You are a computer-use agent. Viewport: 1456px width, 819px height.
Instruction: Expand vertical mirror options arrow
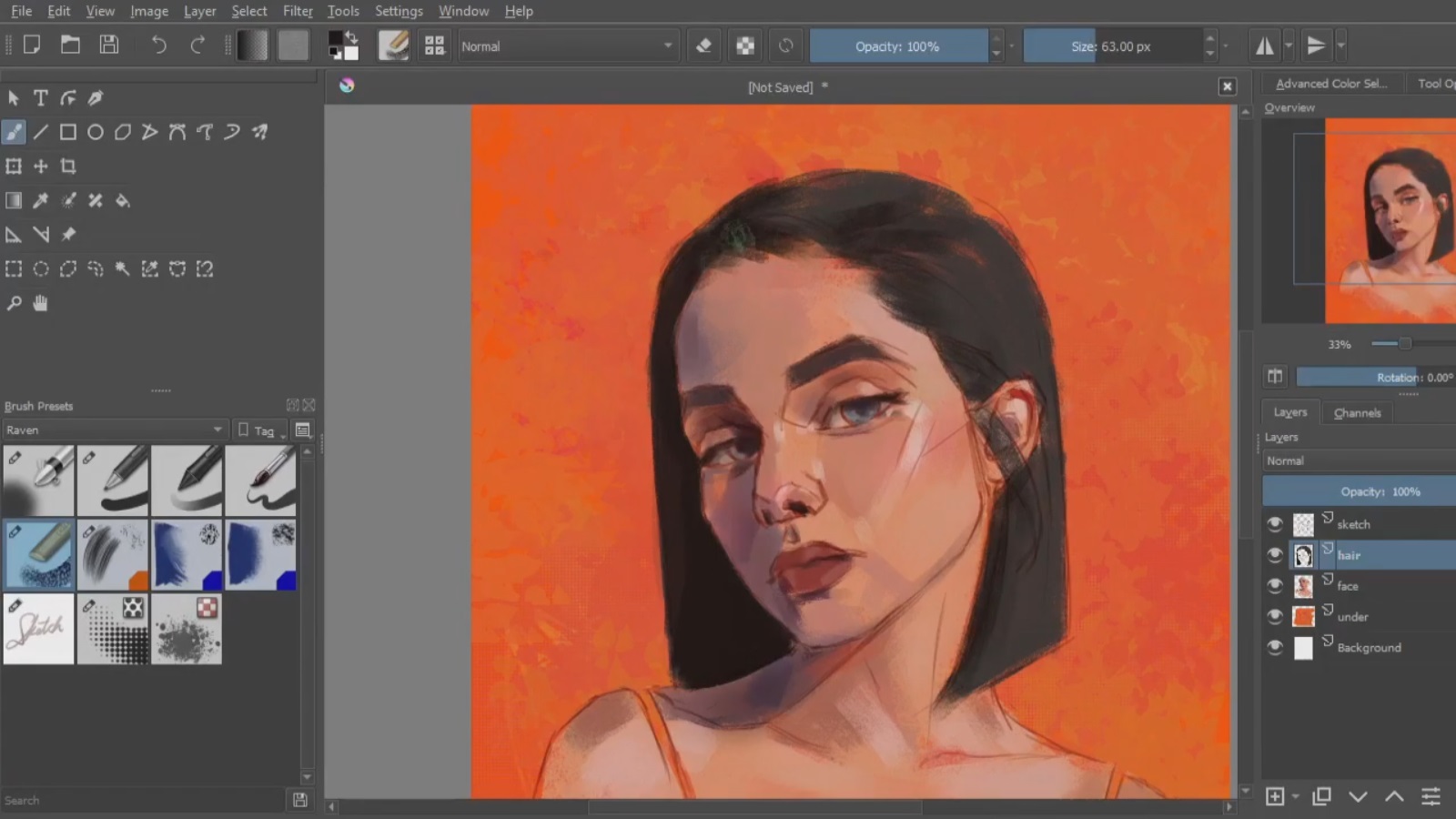coord(1340,45)
